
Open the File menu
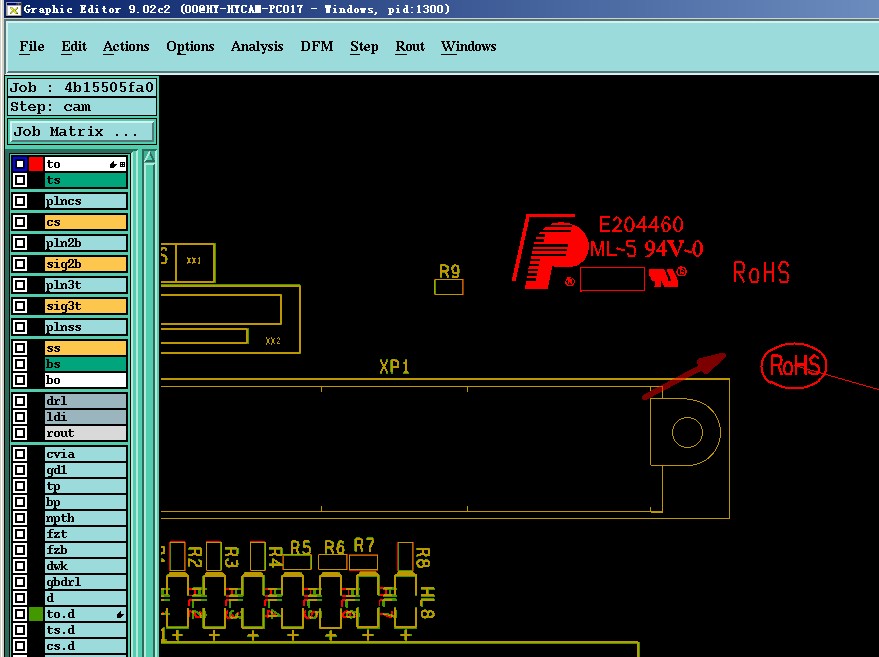point(31,47)
